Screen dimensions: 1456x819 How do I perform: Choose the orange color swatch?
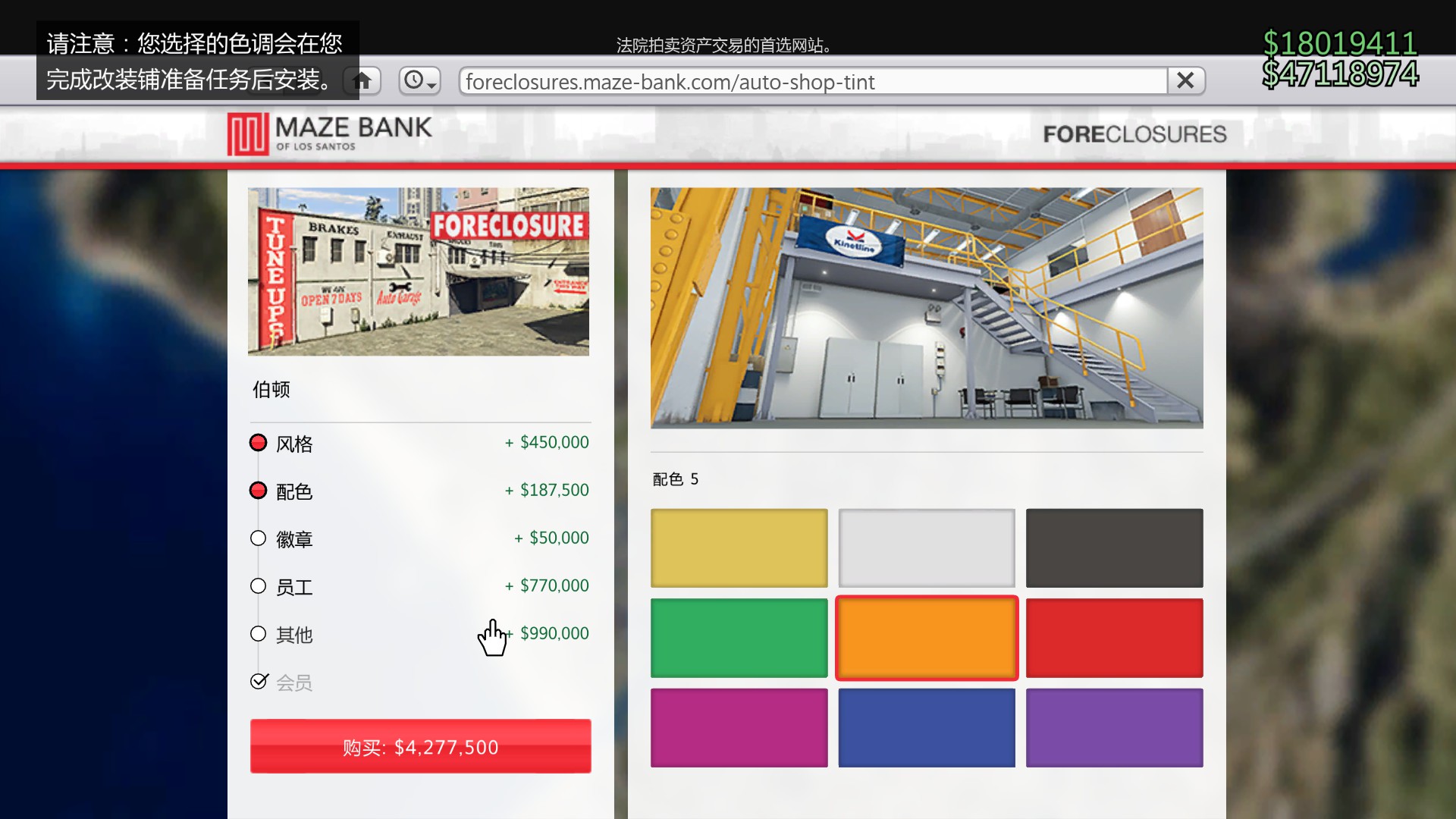[x=927, y=638]
